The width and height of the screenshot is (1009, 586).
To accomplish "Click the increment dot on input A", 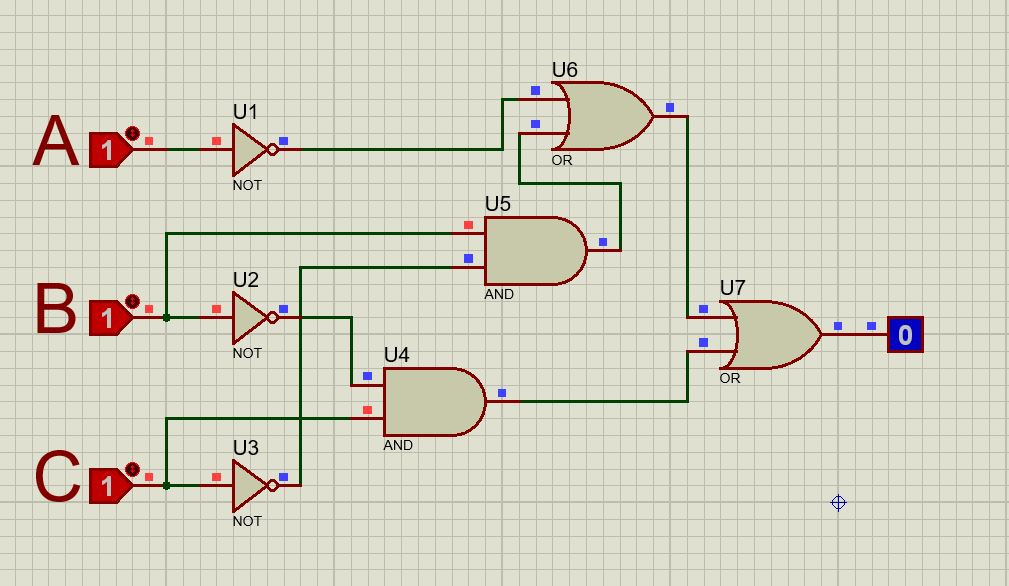I will coord(133,133).
